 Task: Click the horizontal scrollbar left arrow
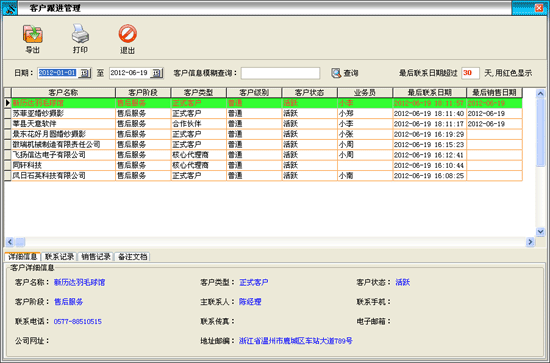[x=10, y=242]
